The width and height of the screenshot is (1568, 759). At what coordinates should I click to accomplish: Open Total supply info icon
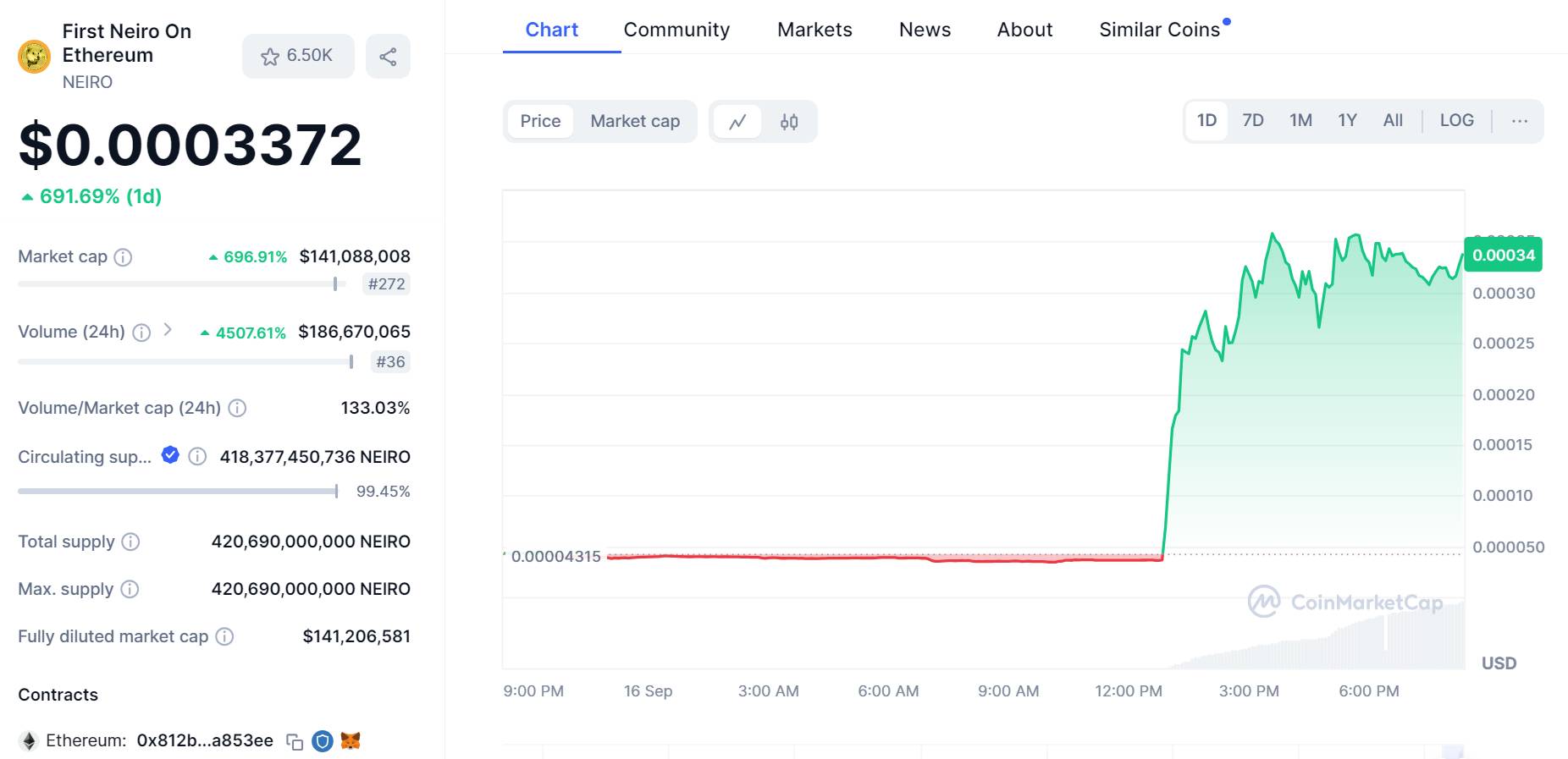130,542
